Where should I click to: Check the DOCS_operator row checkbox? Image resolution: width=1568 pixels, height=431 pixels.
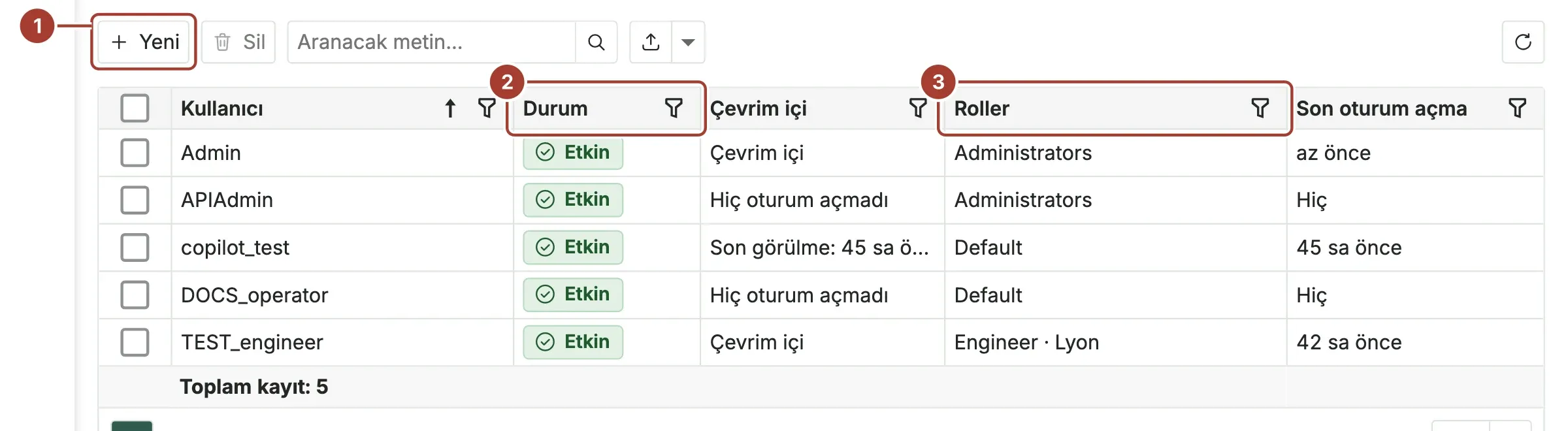point(135,295)
